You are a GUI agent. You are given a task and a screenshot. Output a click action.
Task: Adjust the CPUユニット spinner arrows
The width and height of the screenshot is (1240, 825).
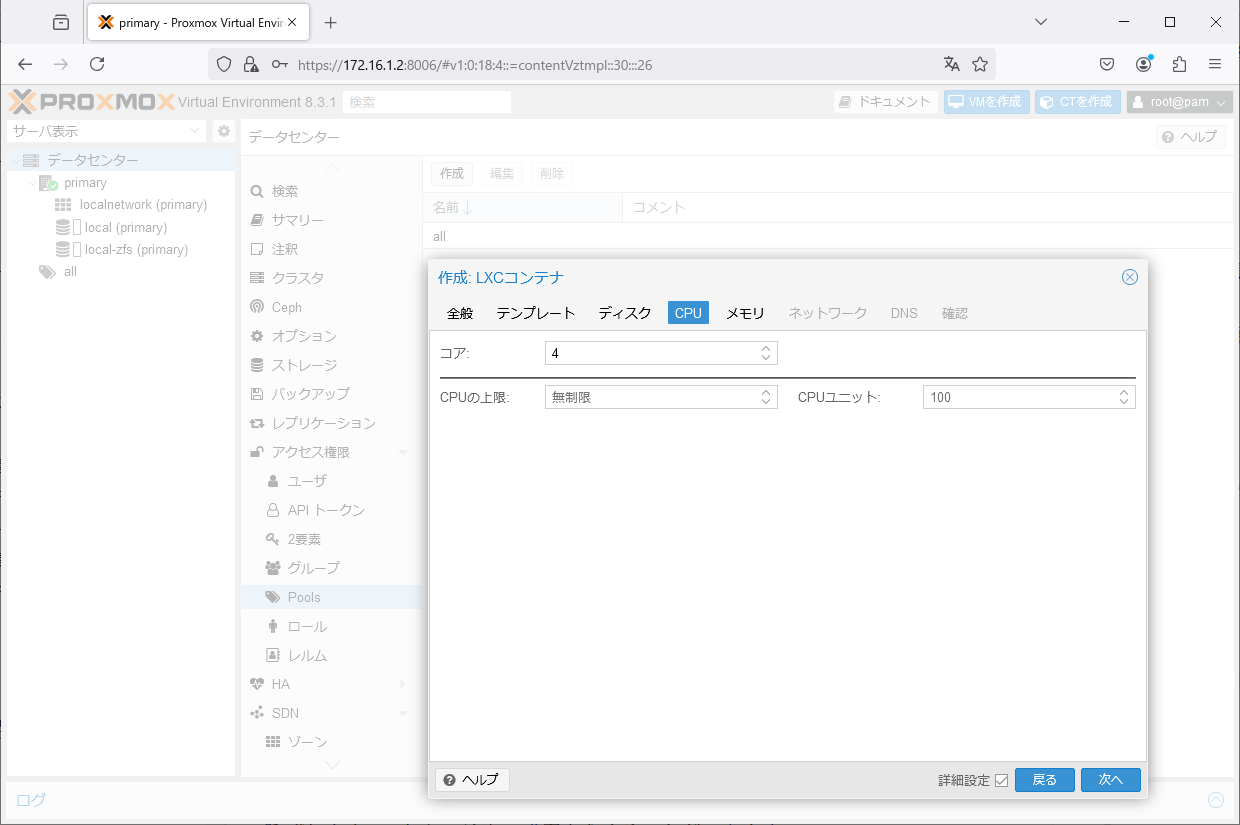1124,397
